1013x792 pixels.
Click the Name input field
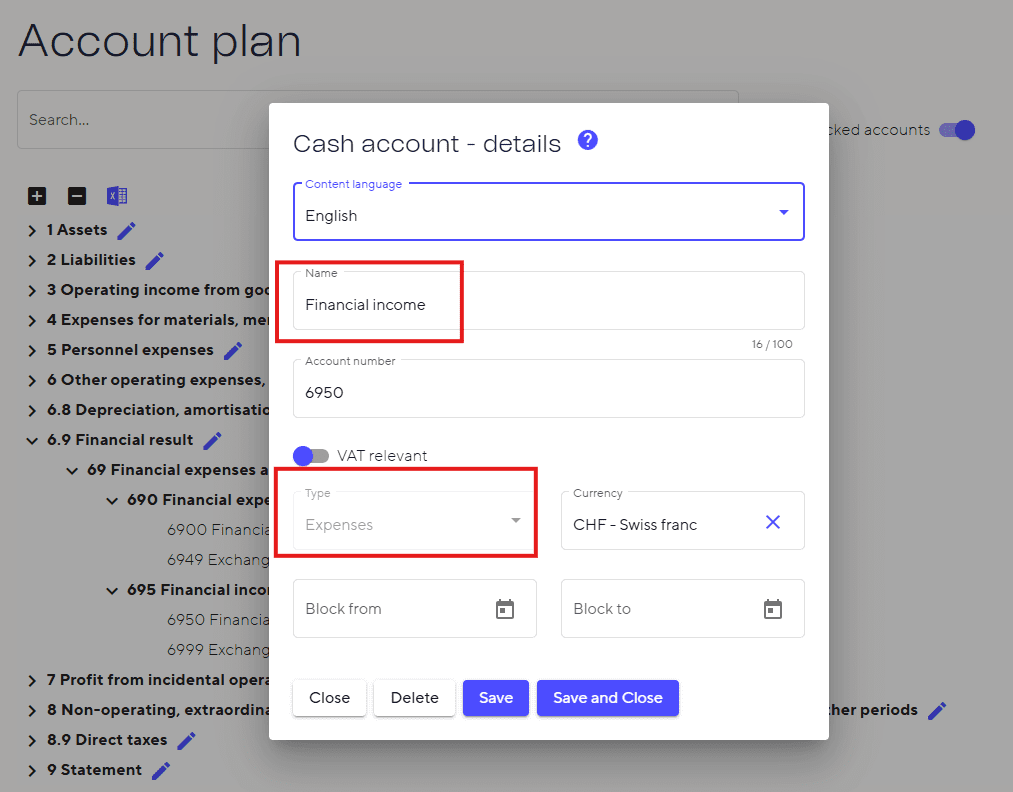click(x=548, y=305)
